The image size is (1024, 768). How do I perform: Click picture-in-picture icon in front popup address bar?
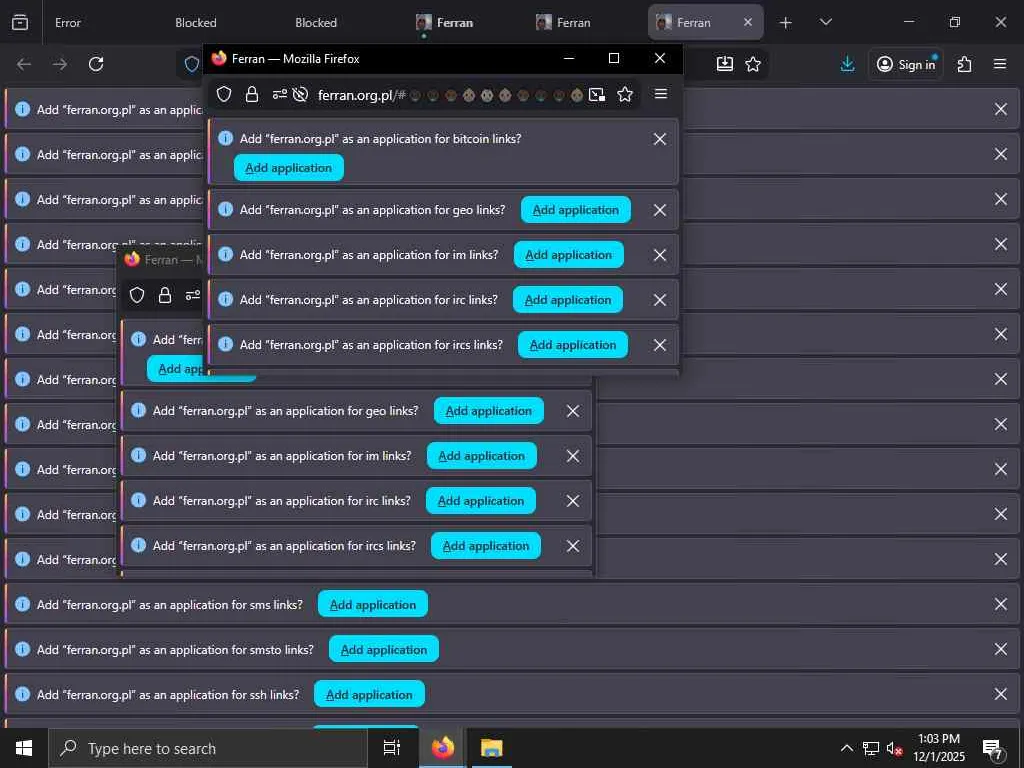597,95
